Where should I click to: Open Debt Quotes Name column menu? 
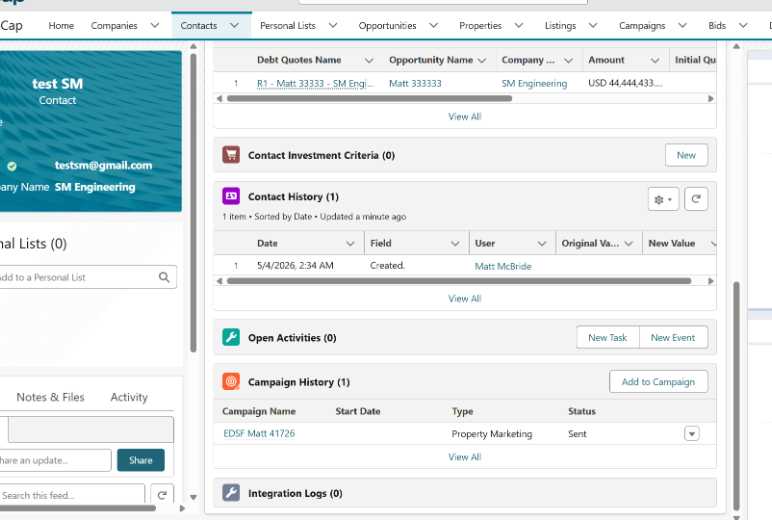(x=369, y=61)
